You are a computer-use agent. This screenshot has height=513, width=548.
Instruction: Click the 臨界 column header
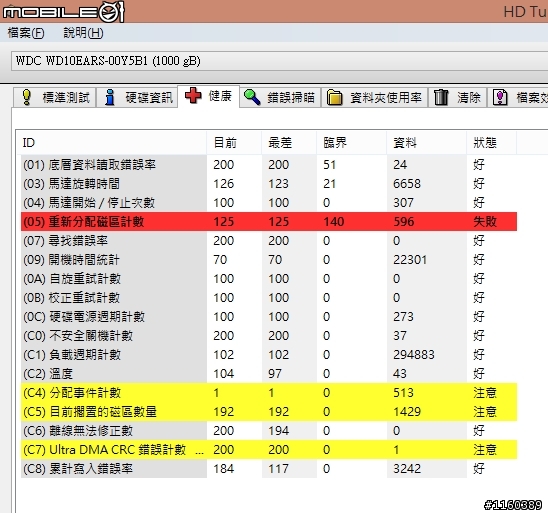352,143
